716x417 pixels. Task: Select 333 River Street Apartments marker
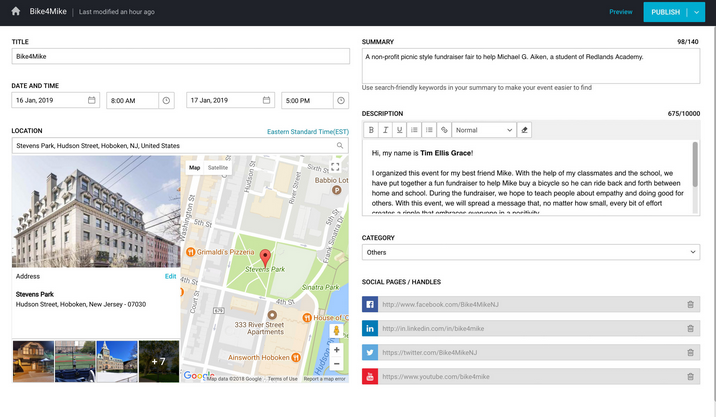tap(272, 315)
